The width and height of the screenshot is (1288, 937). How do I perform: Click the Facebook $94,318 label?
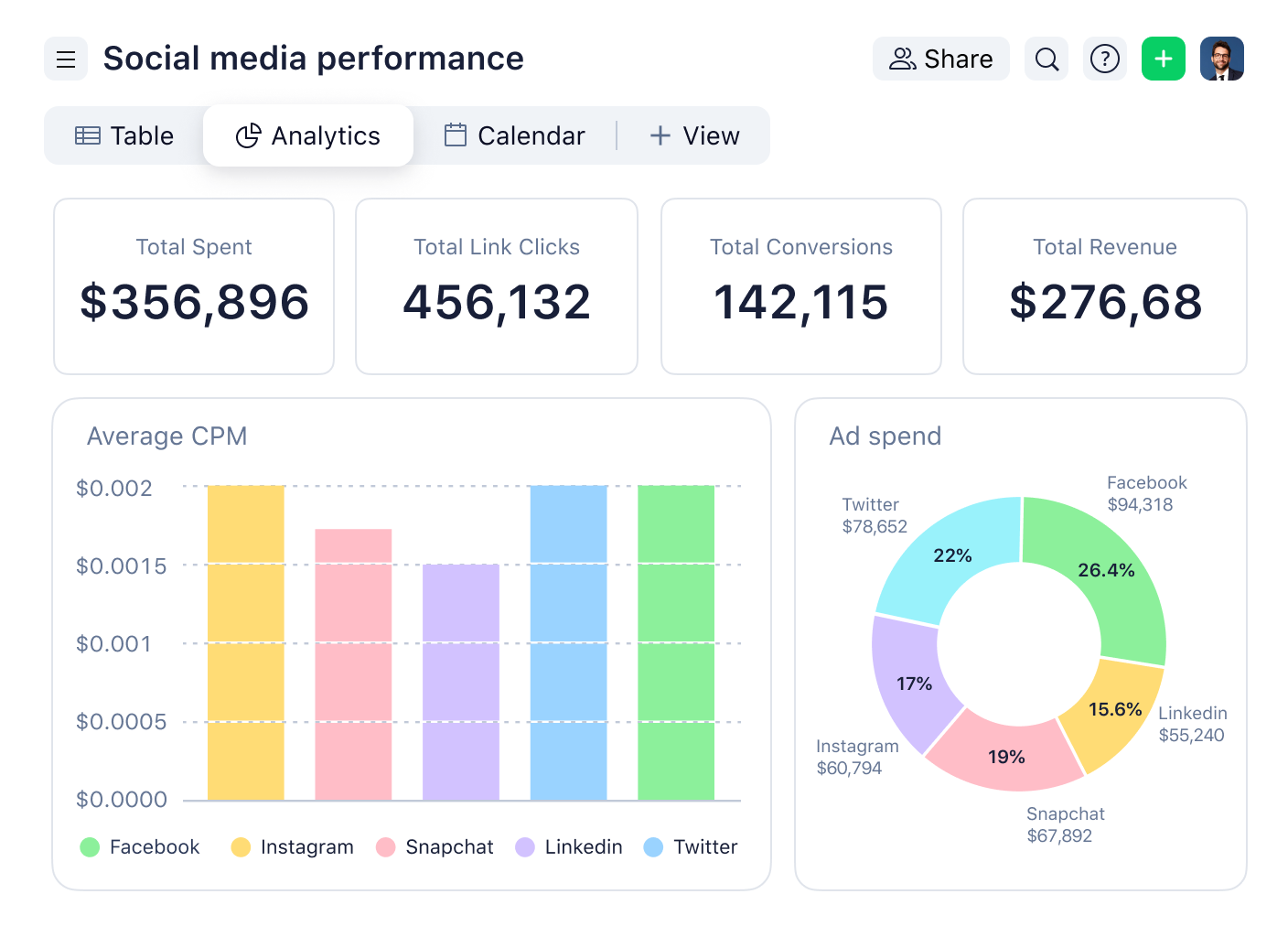point(1146,494)
